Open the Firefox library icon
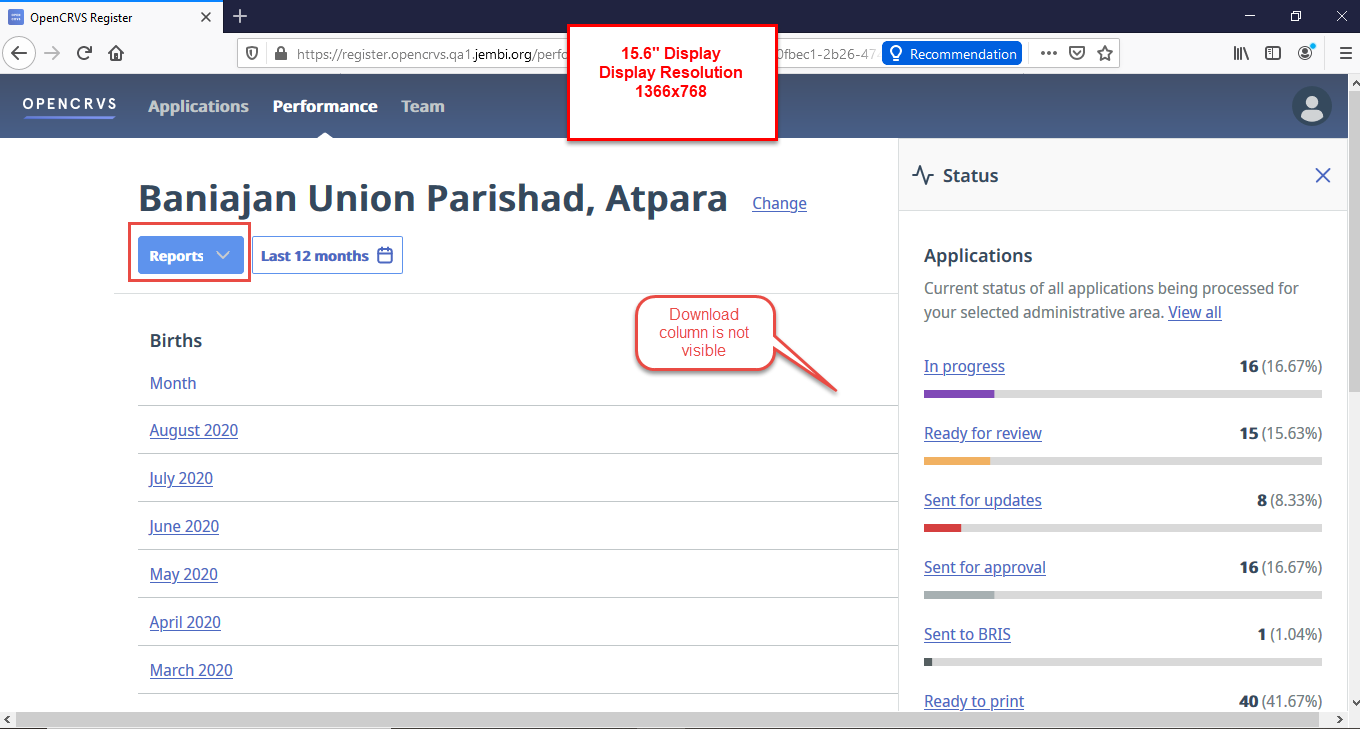1360x729 pixels. click(1240, 53)
